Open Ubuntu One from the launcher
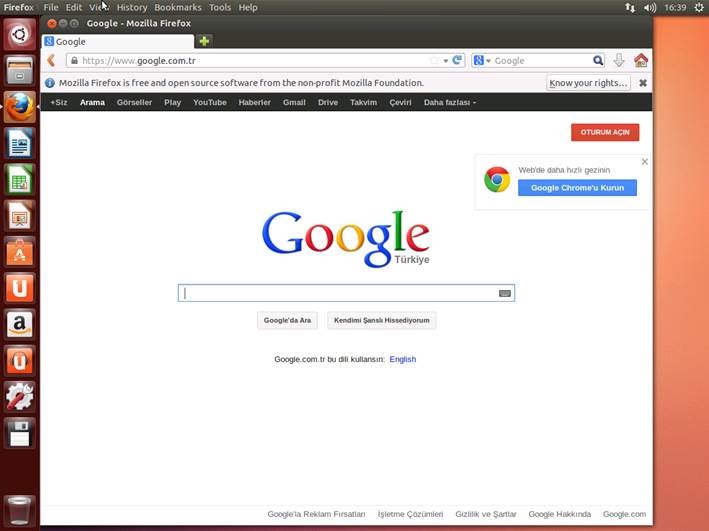Viewport: 709px width, 531px height. point(19,288)
